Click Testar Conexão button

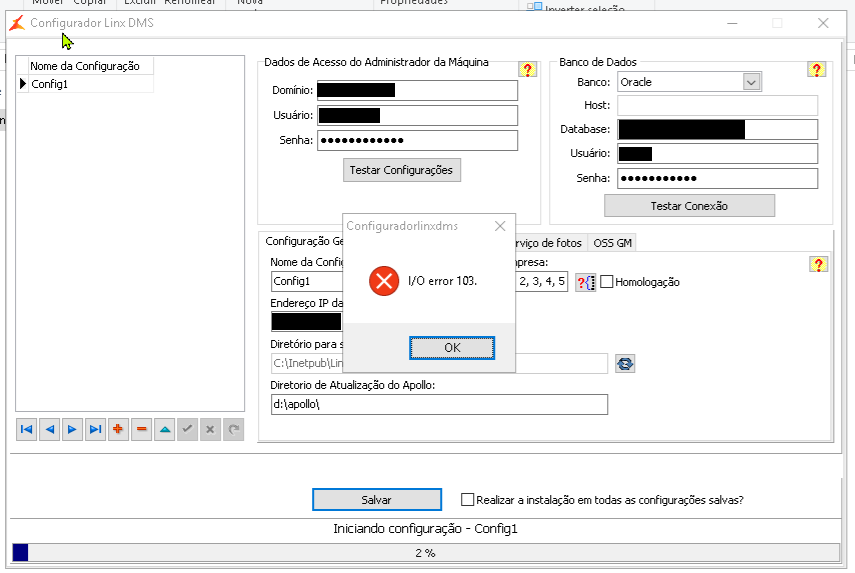coord(689,206)
